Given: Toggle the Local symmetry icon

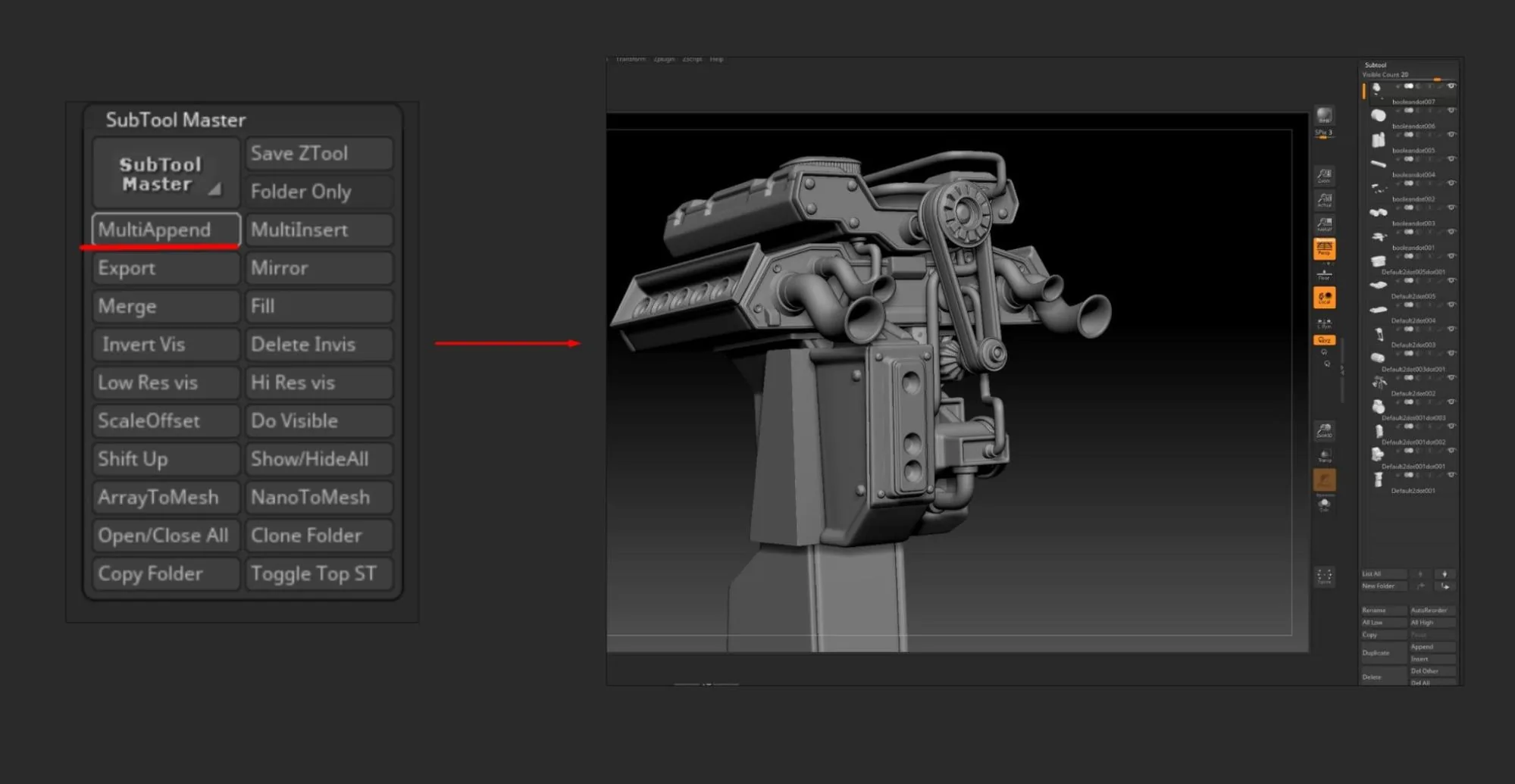Looking at the screenshot, I should tap(1324, 298).
